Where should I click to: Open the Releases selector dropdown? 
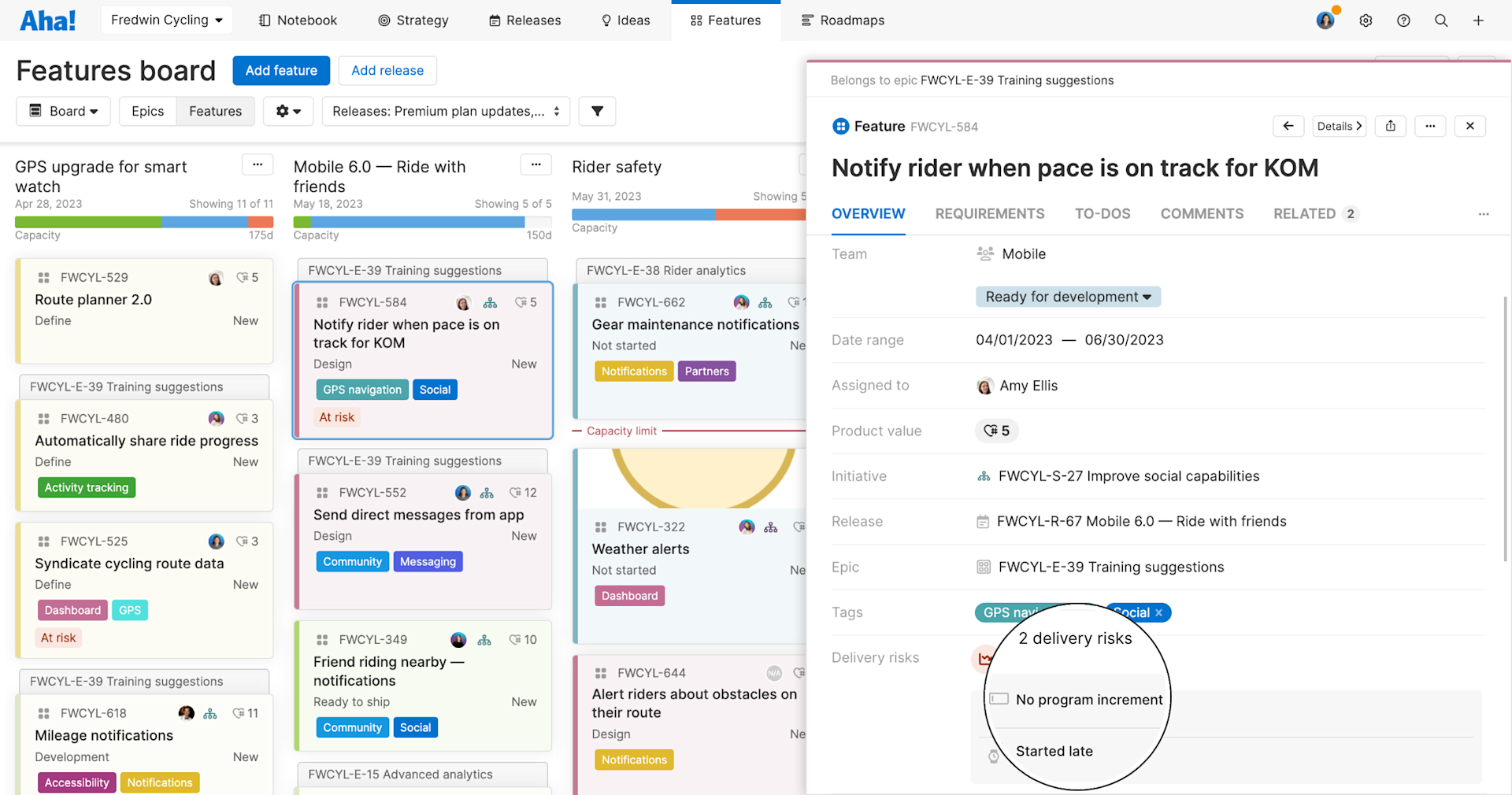pyautogui.click(x=446, y=111)
